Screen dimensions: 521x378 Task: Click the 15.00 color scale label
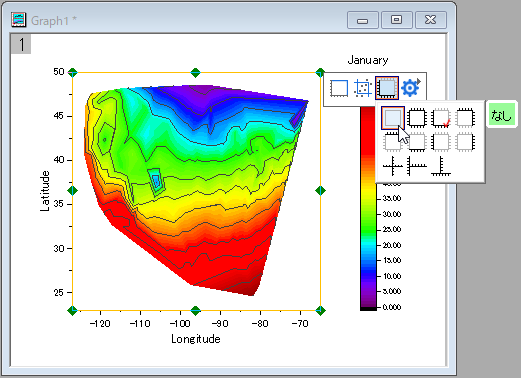coord(392,260)
